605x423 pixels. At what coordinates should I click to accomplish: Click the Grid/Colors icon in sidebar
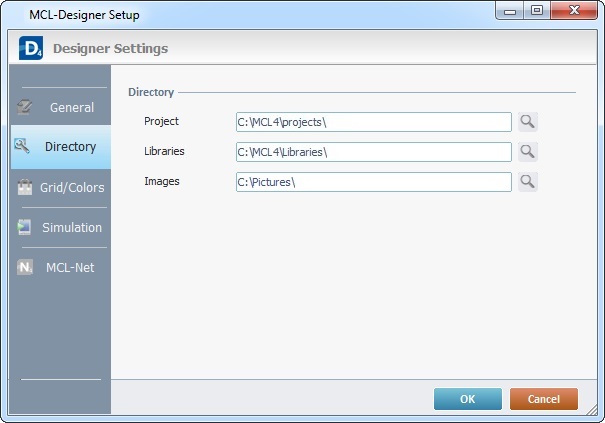click(x=24, y=187)
